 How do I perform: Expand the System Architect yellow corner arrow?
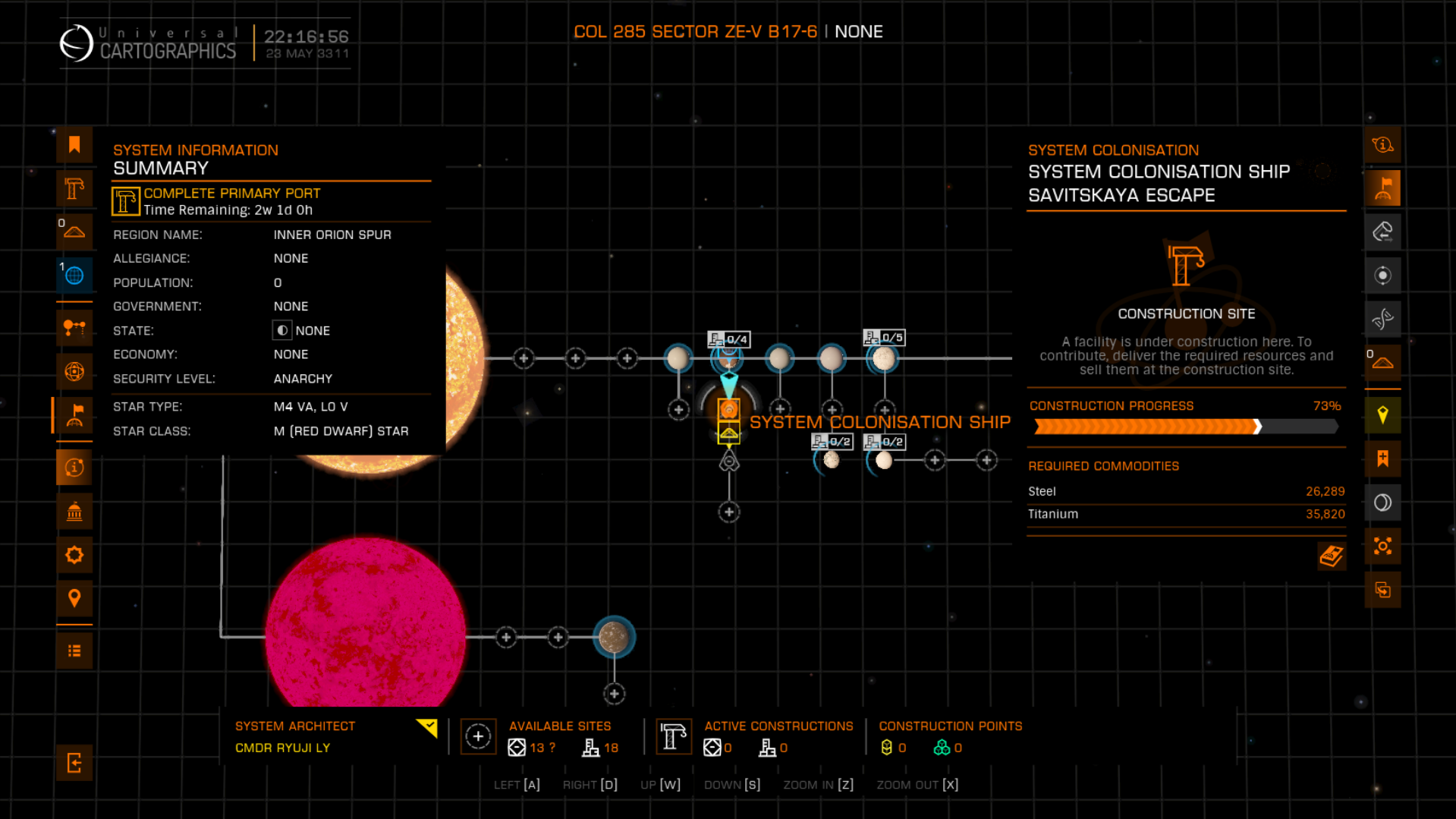tap(428, 728)
